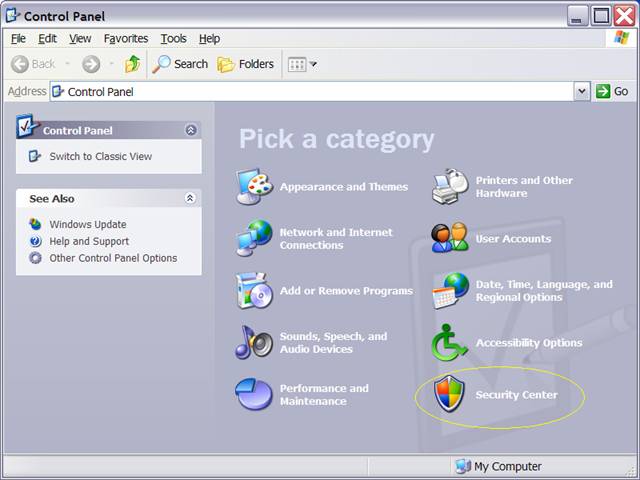The height and width of the screenshot is (480, 640).
Task: Open the Windows Update link
Action: click(88, 224)
